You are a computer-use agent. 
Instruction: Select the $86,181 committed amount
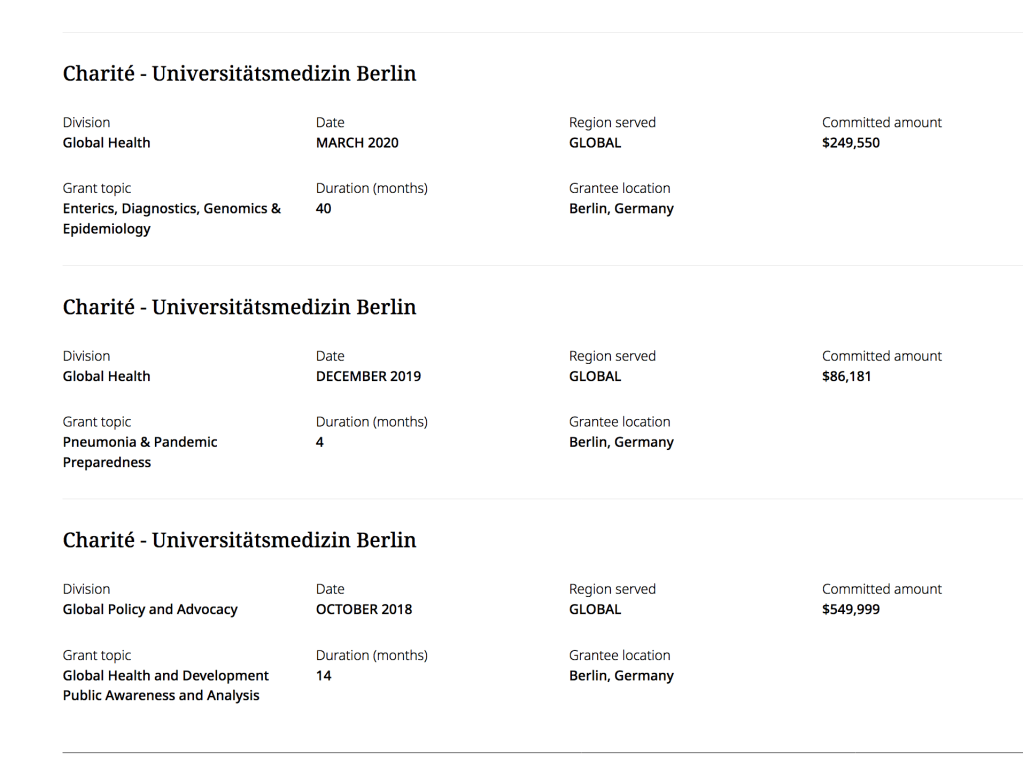(847, 377)
